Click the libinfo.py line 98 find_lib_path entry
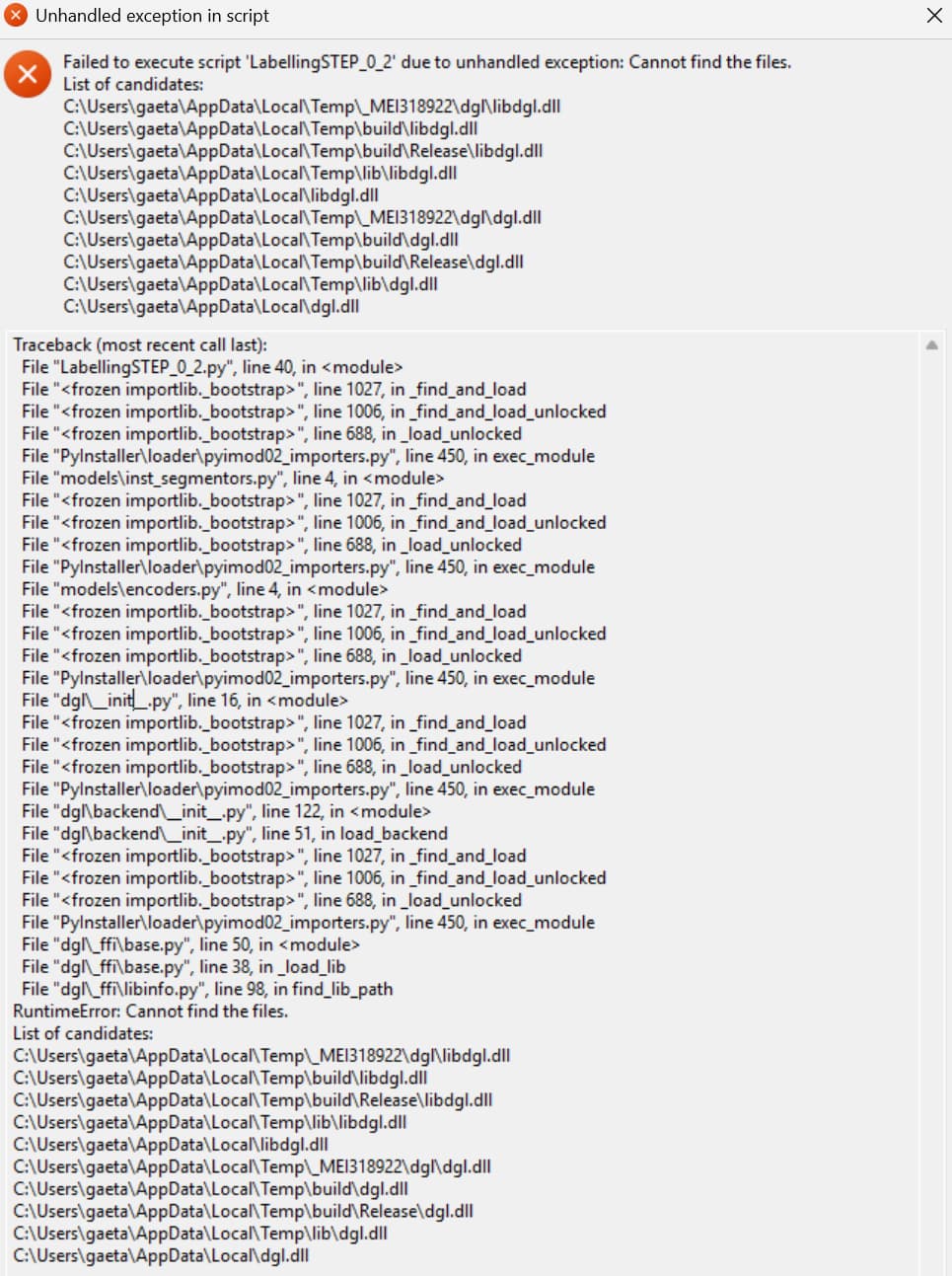952x1276 pixels. (x=207, y=989)
